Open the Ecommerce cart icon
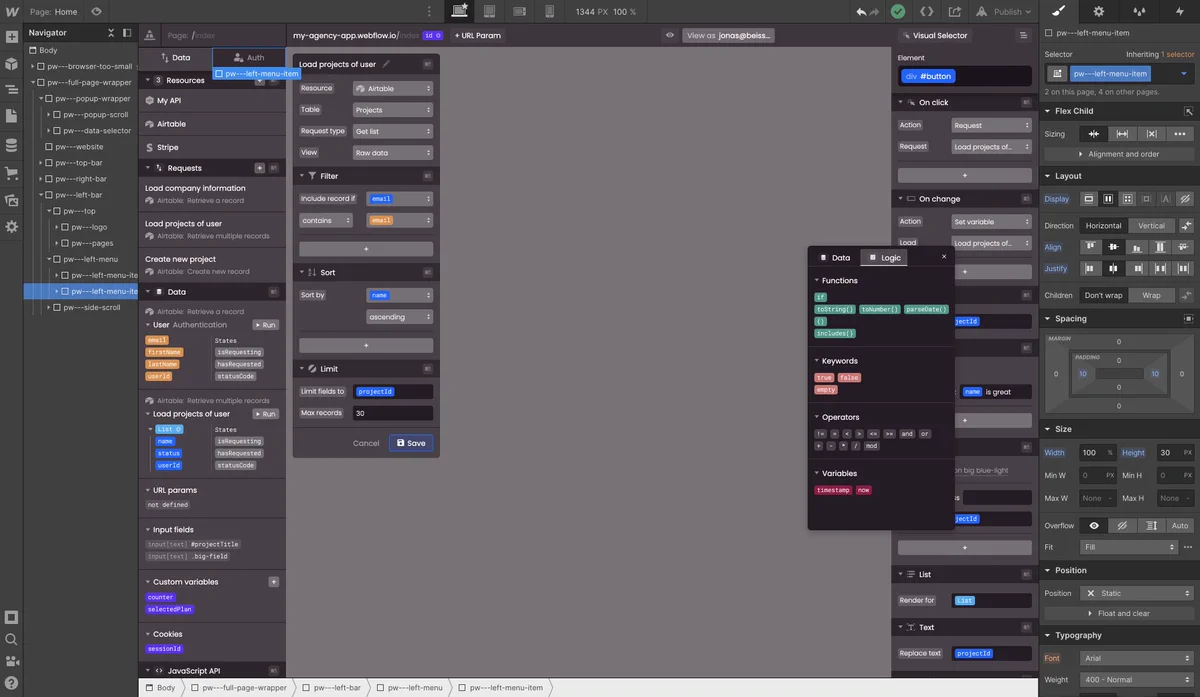The image size is (1200, 697). click(x=12, y=173)
